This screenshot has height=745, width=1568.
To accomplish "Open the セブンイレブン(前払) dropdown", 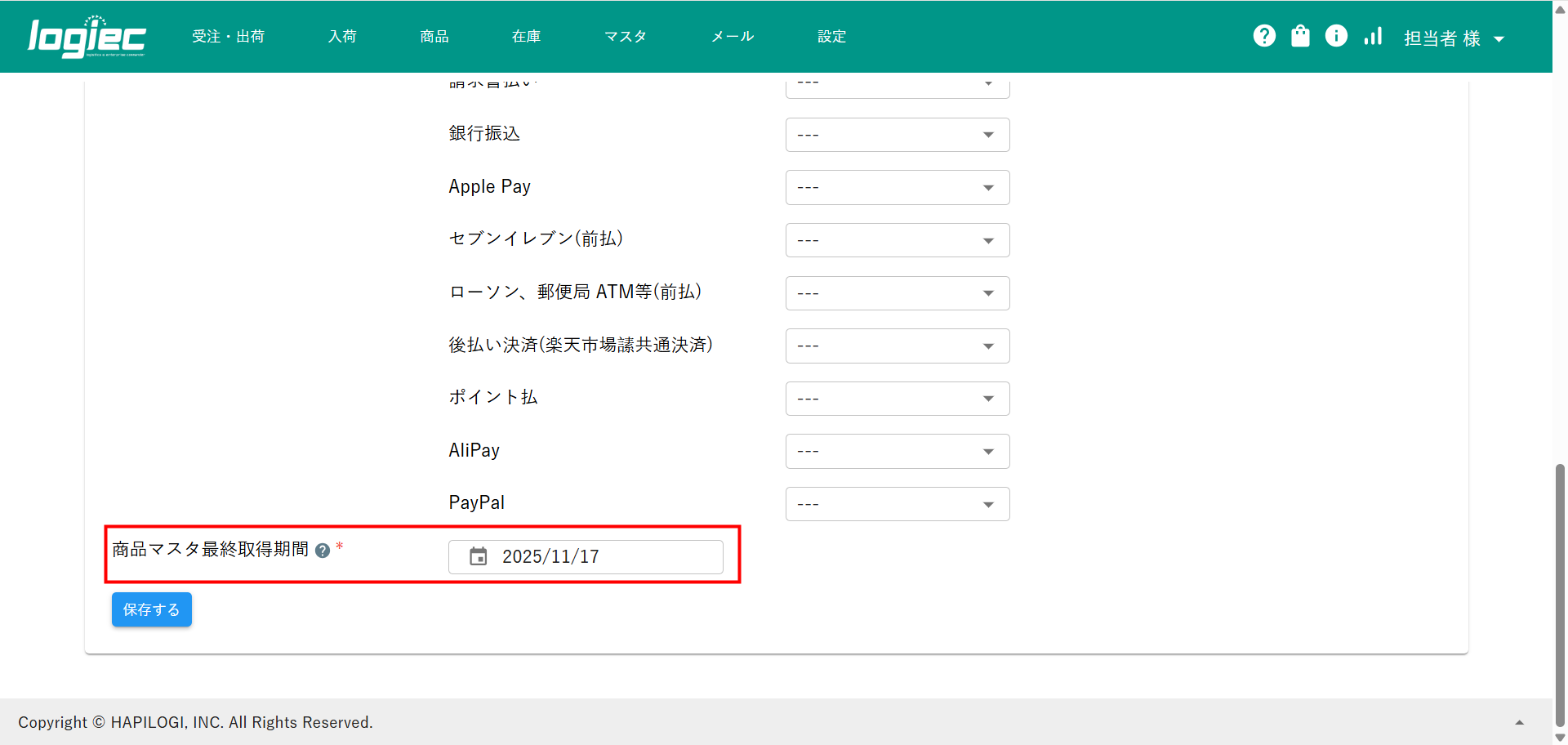I will [897, 240].
